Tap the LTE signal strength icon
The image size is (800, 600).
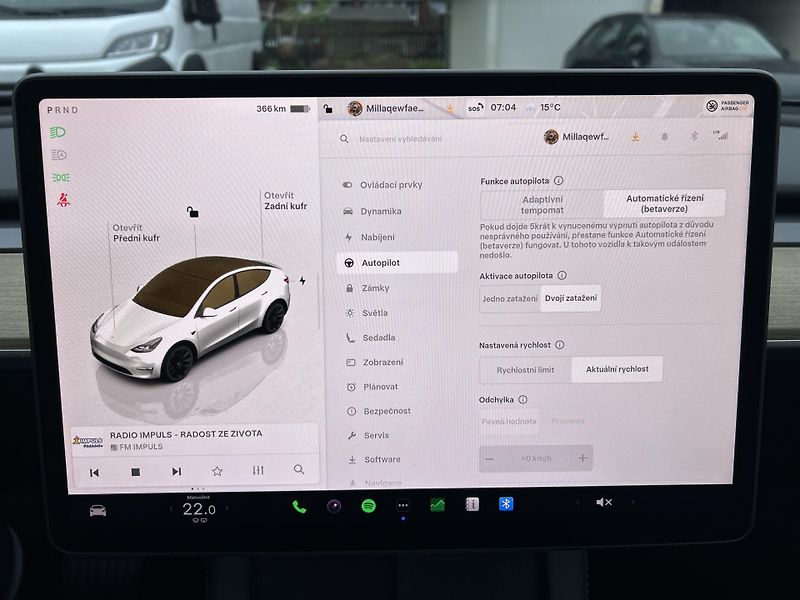721,135
